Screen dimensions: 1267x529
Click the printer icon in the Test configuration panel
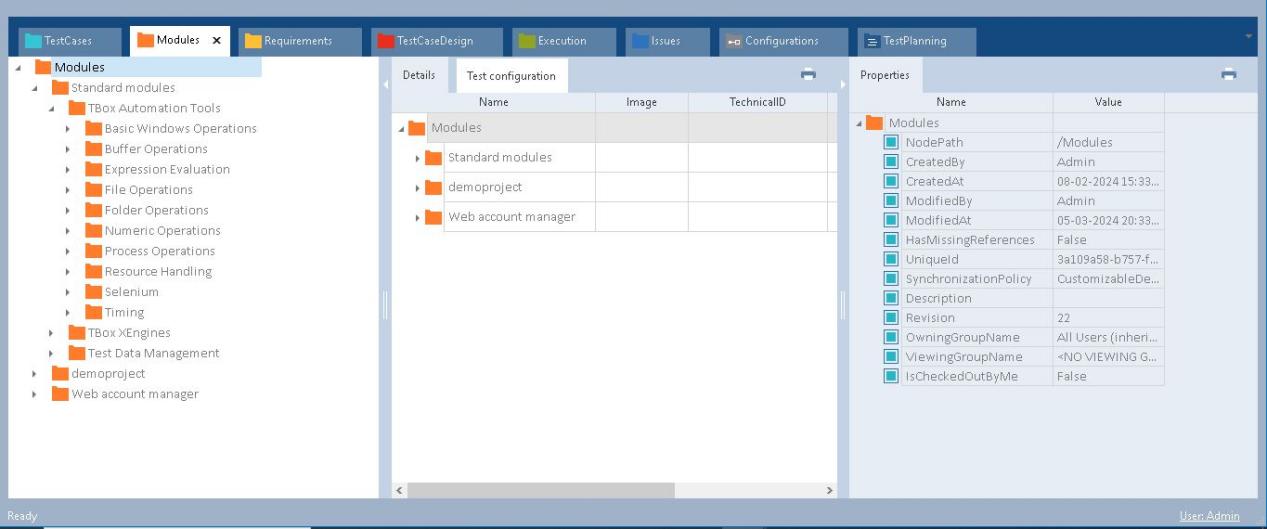point(808,74)
